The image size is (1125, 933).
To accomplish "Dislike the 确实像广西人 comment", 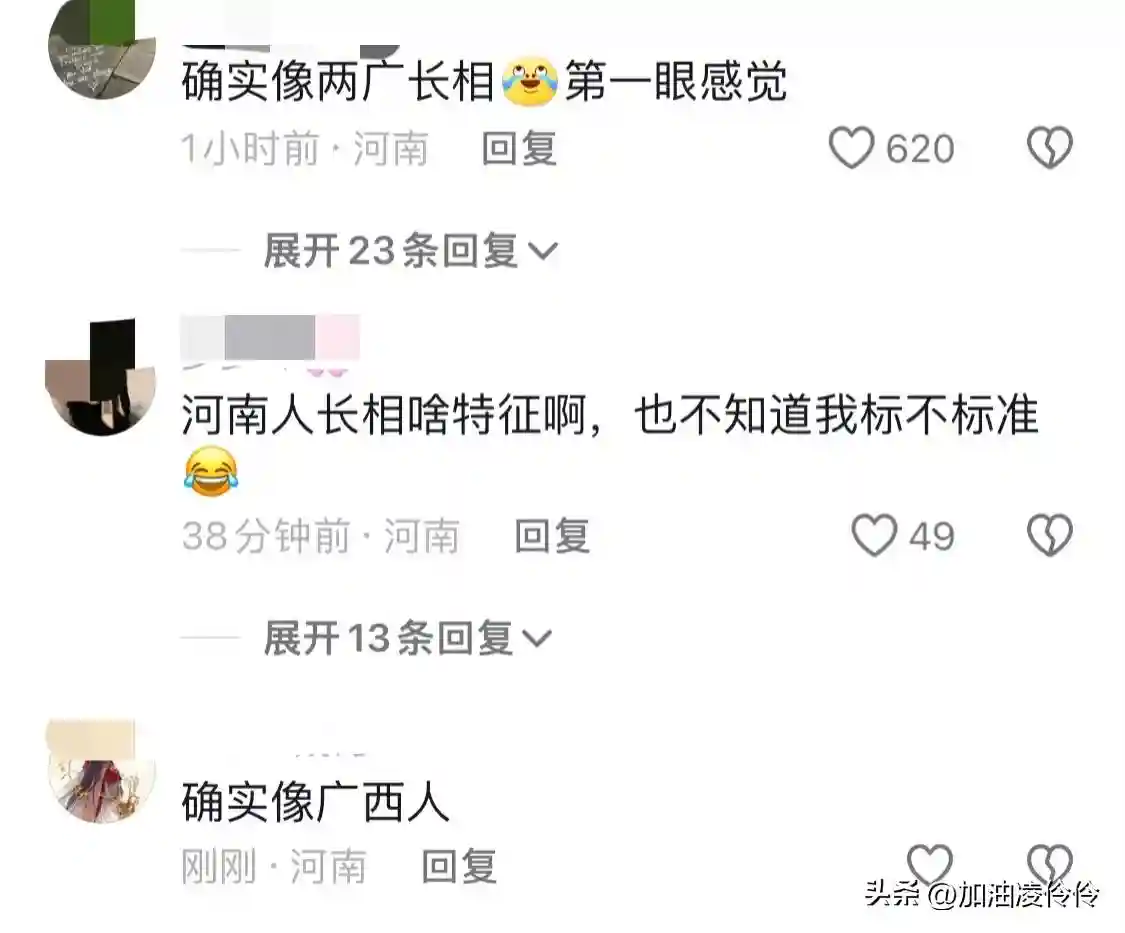I will coord(1050,864).
